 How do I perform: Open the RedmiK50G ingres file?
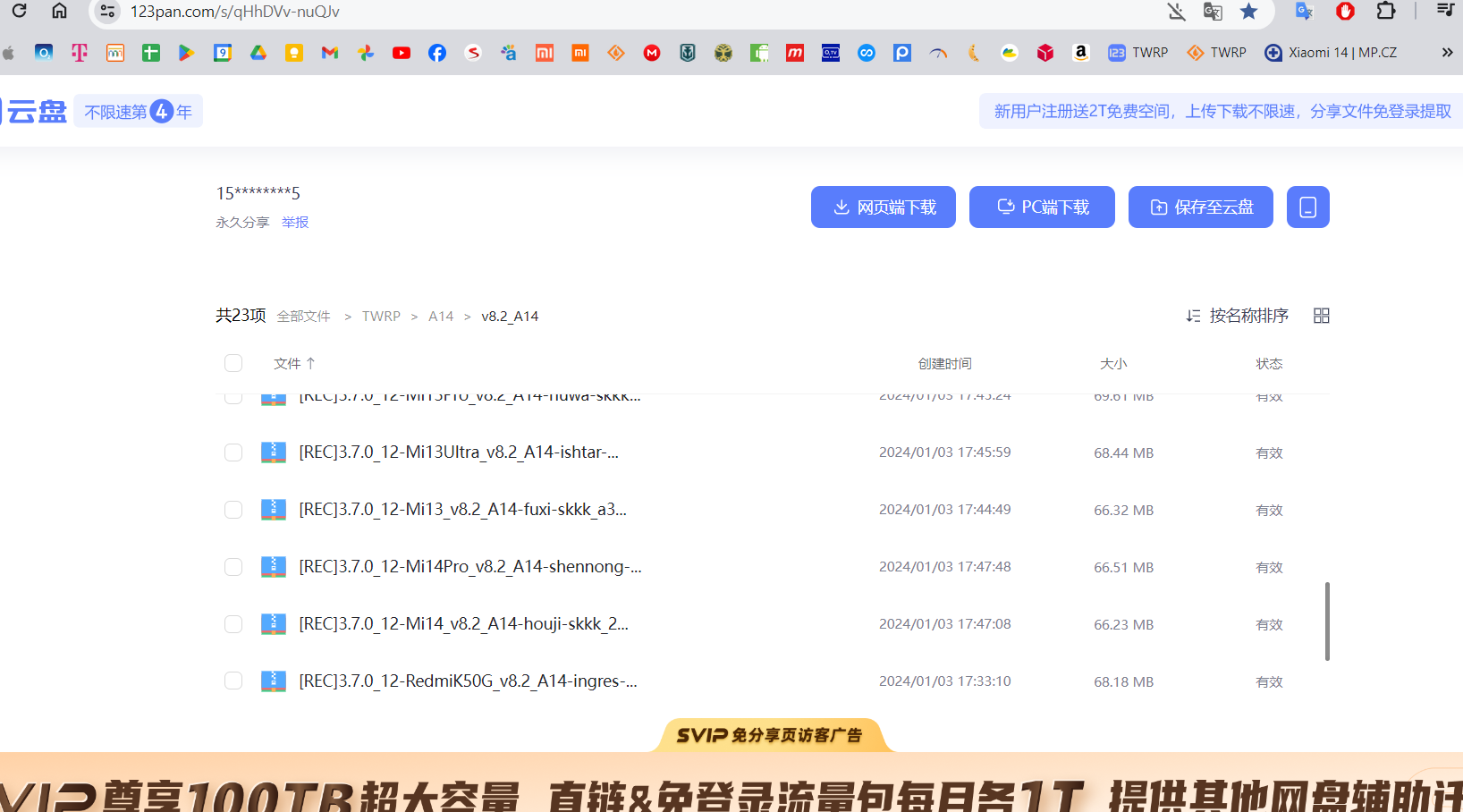point(468,681)
